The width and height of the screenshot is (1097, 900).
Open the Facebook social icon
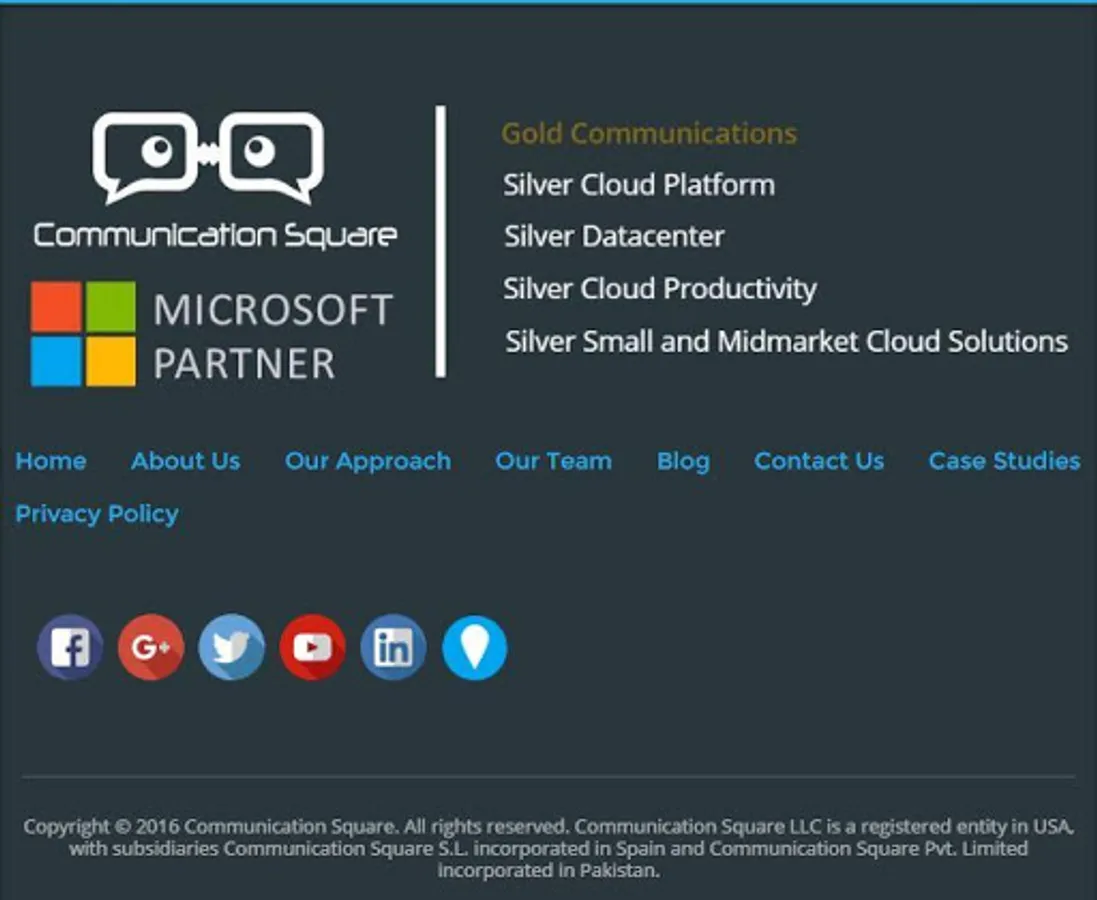[70, 647]
